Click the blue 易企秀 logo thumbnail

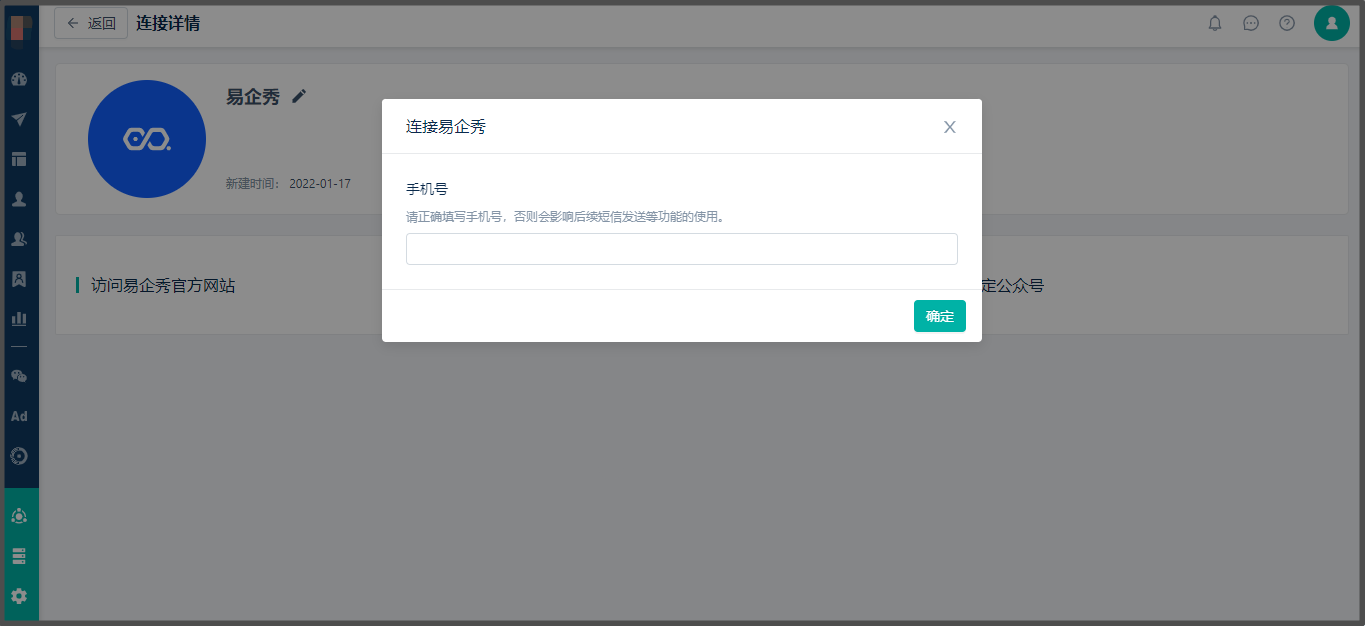pyautogui.click(x=147, y=139)
